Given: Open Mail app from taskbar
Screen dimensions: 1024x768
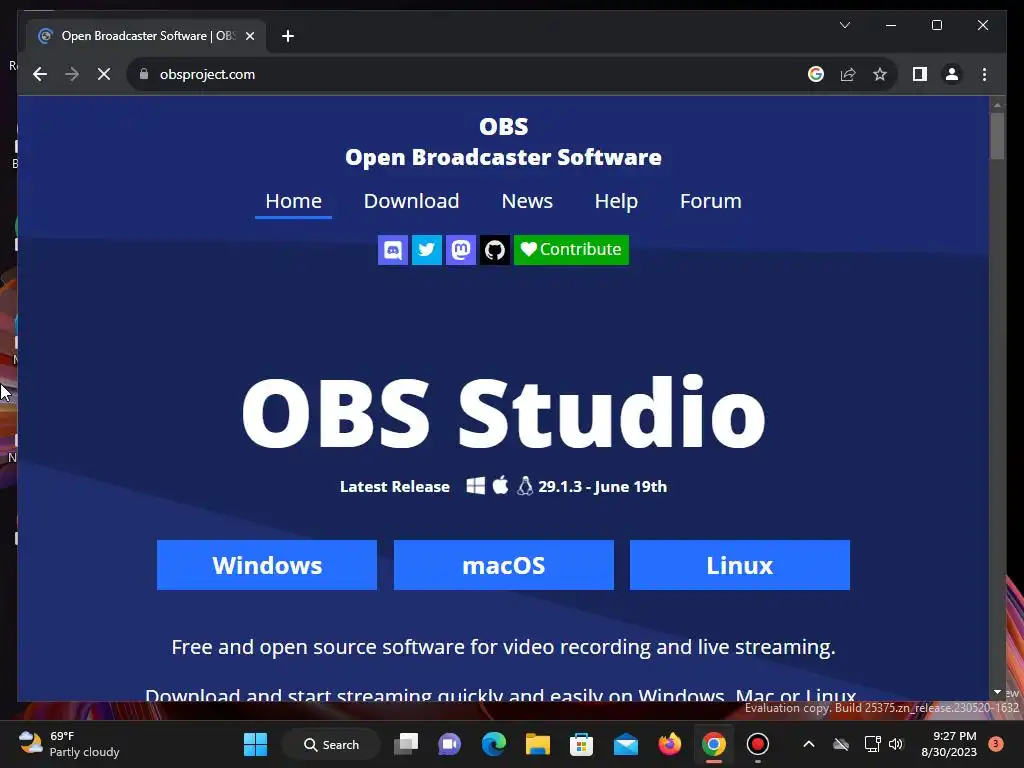Looking at the screenshot, I should point(626,744).
